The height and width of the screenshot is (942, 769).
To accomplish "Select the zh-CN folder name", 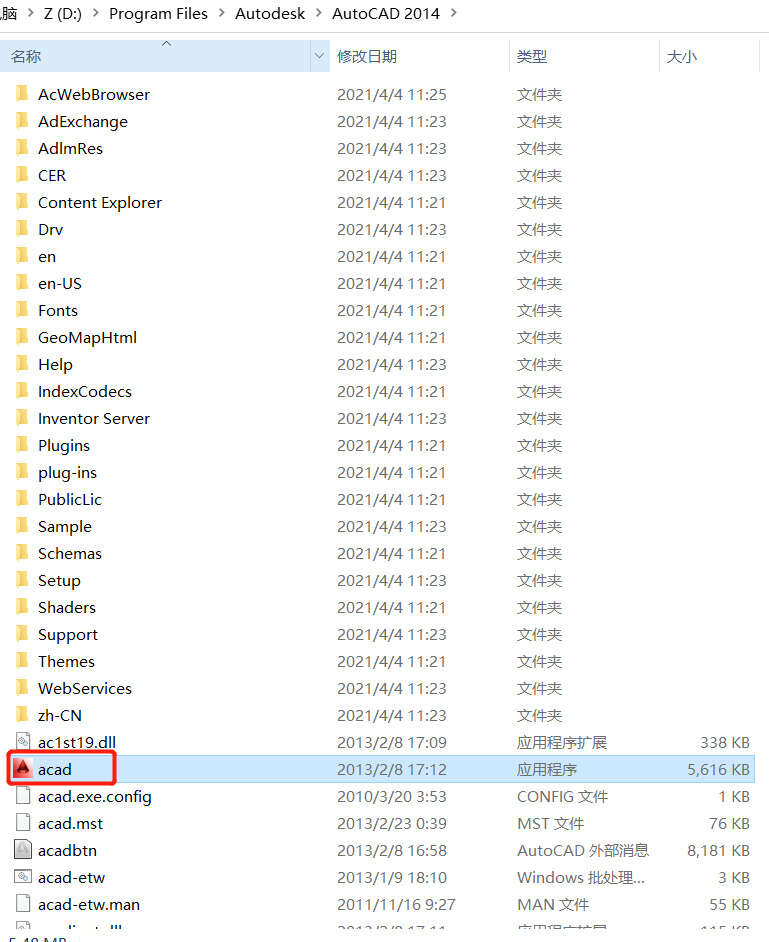I will point(59,716).
